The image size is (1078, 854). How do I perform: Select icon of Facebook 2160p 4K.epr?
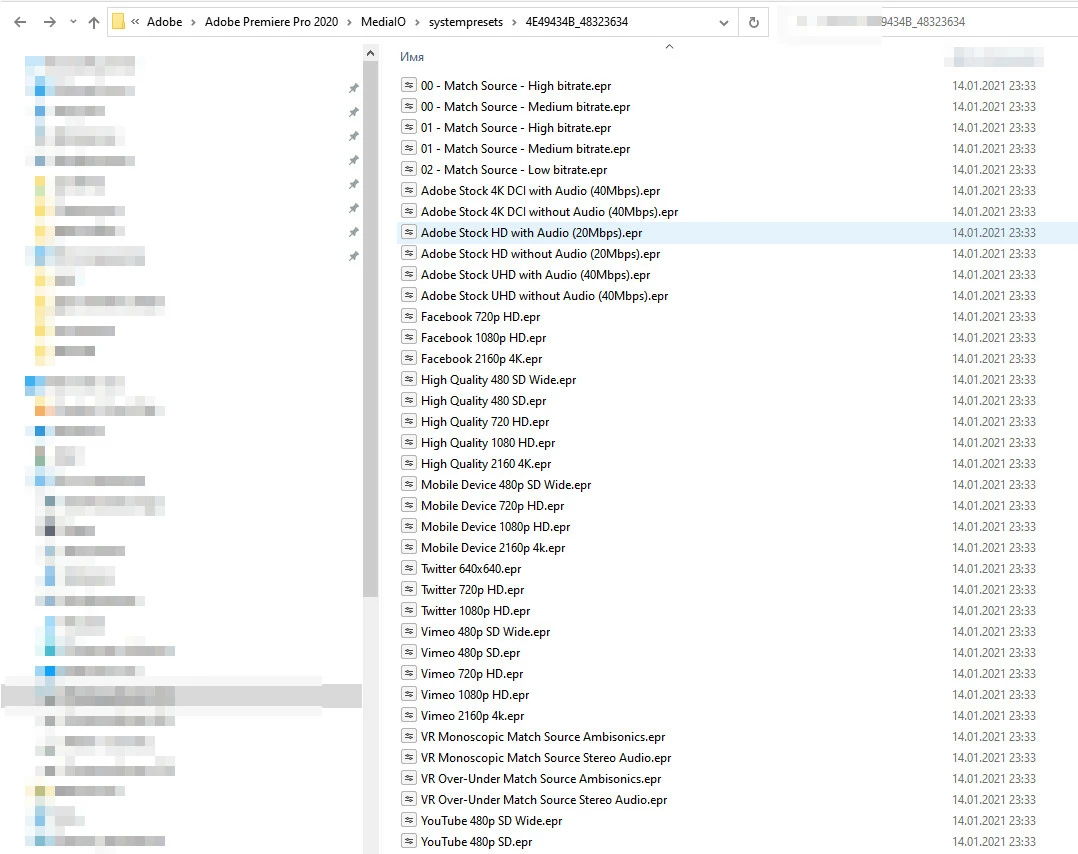pos(408,358)
